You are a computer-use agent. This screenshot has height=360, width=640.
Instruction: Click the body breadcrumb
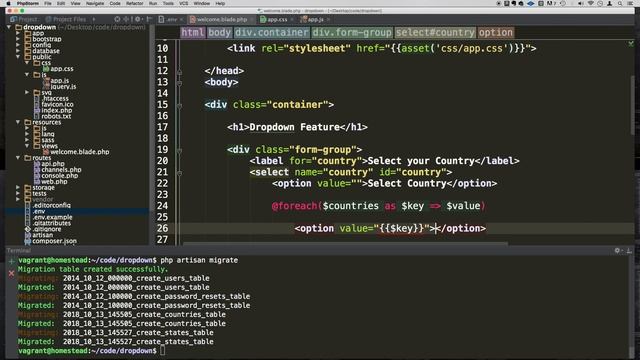220,32
